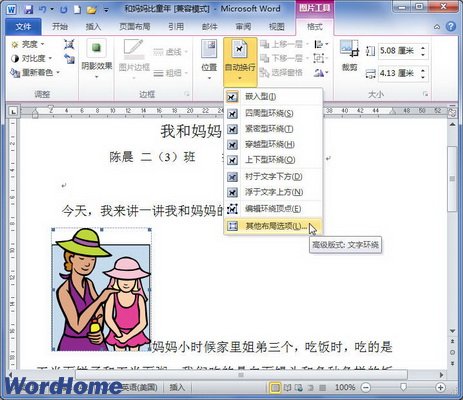The image size is (463, 400).
Task: Click the New document icon
Action: (77, 9)
